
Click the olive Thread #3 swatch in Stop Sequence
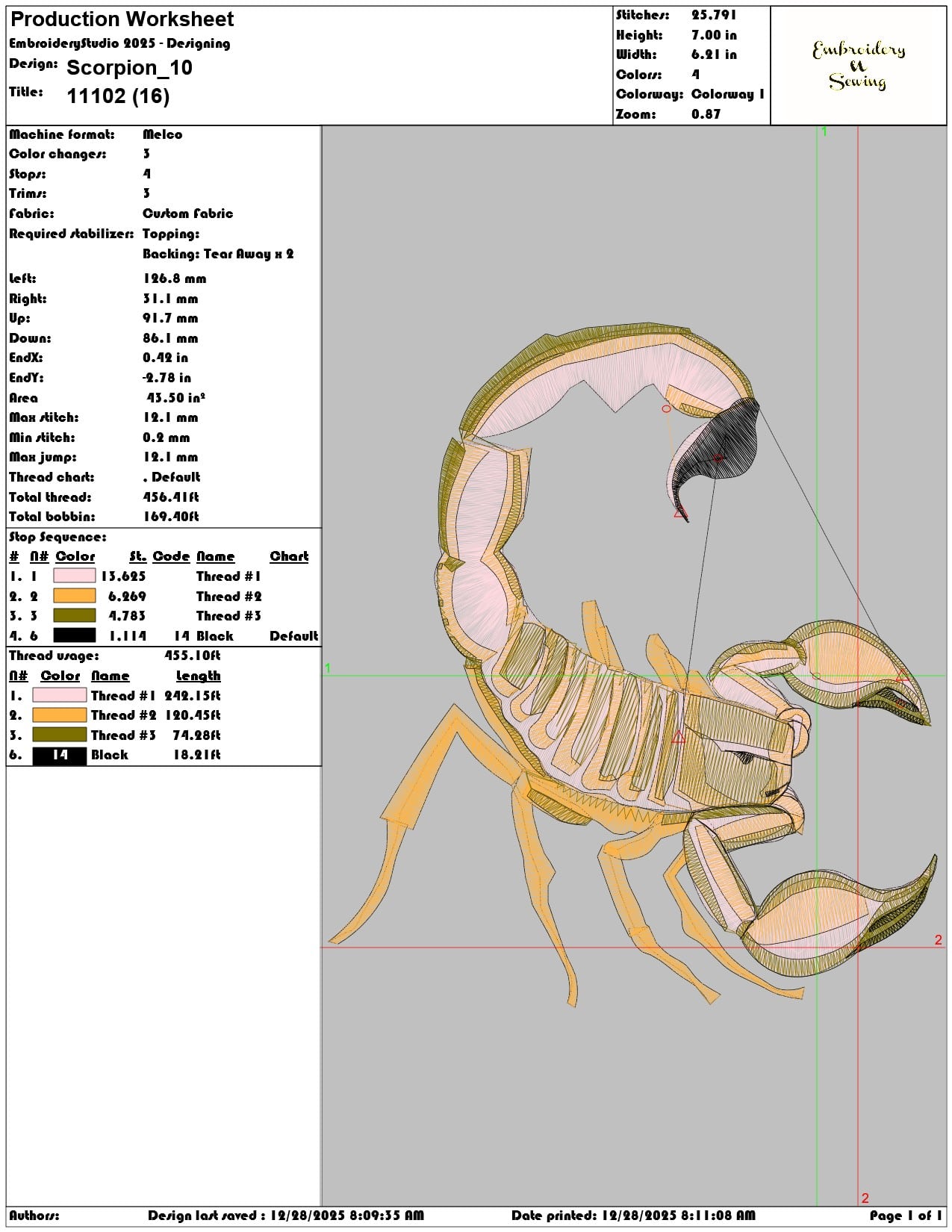pyautogui.click(x=75, y=615)
